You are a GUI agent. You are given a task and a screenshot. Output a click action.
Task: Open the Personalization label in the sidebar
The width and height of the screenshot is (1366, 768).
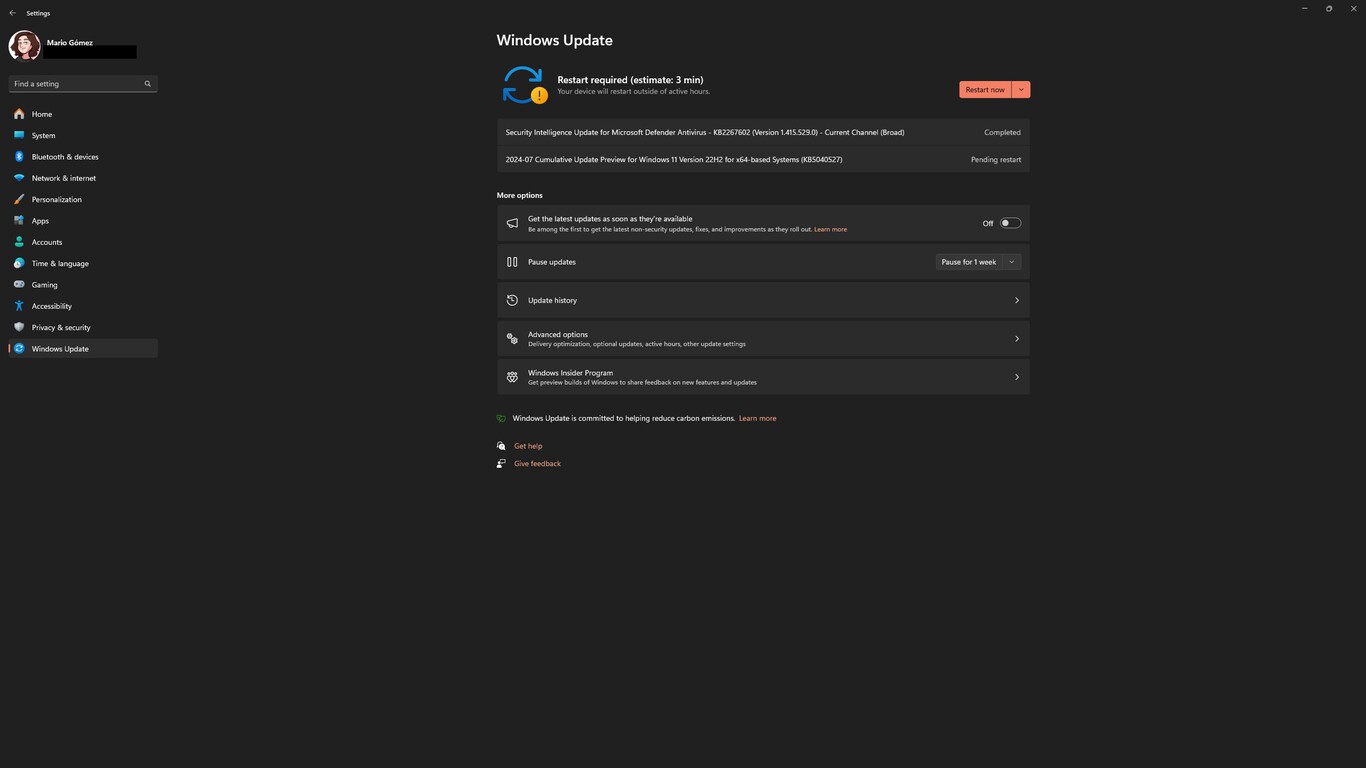57,200
